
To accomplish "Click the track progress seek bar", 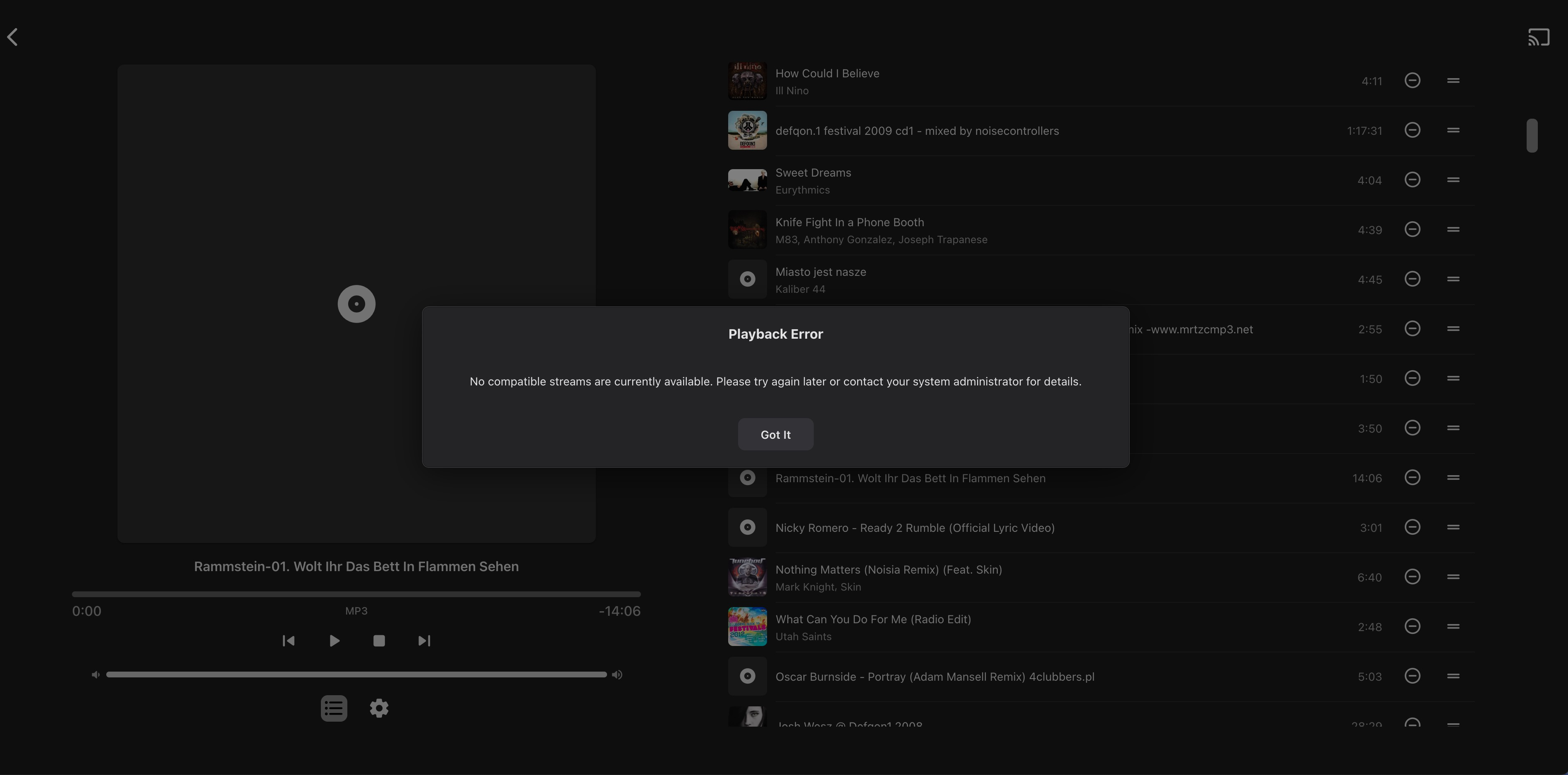I will point(356,593).
